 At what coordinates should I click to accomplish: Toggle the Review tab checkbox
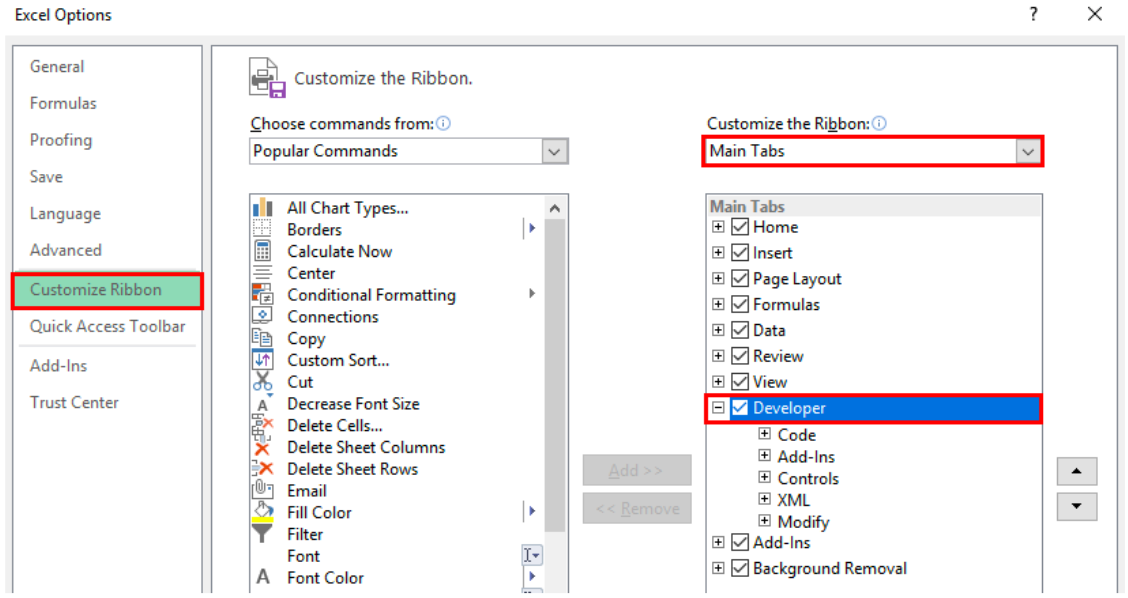click(x=740, y=356)
